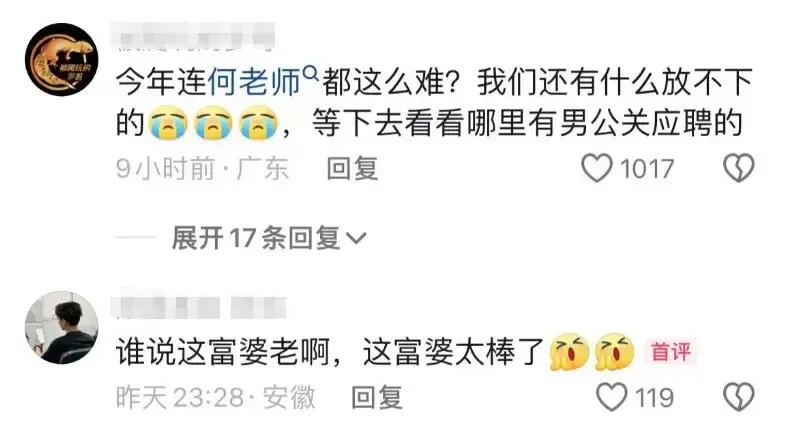787x437 pixels.
Task: Open blurred username of first commenter
Action: [x=192, y=37]
